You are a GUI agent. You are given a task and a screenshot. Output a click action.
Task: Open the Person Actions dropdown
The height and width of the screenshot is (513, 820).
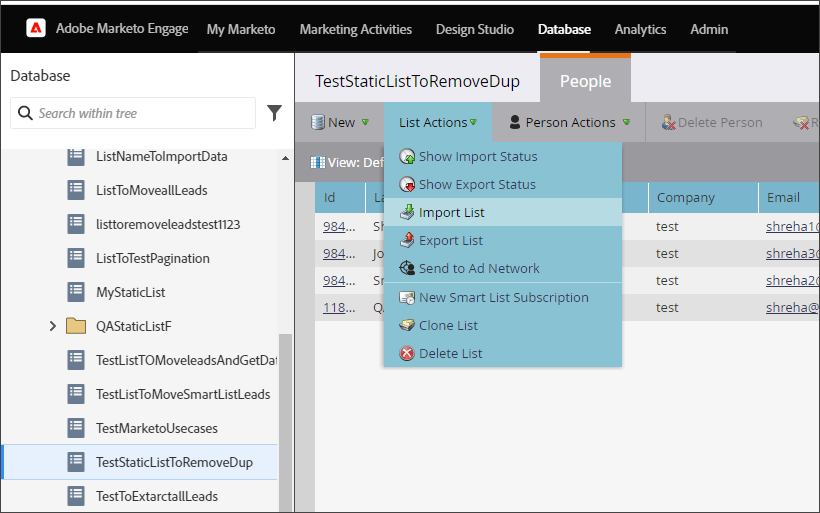(569, 122)
